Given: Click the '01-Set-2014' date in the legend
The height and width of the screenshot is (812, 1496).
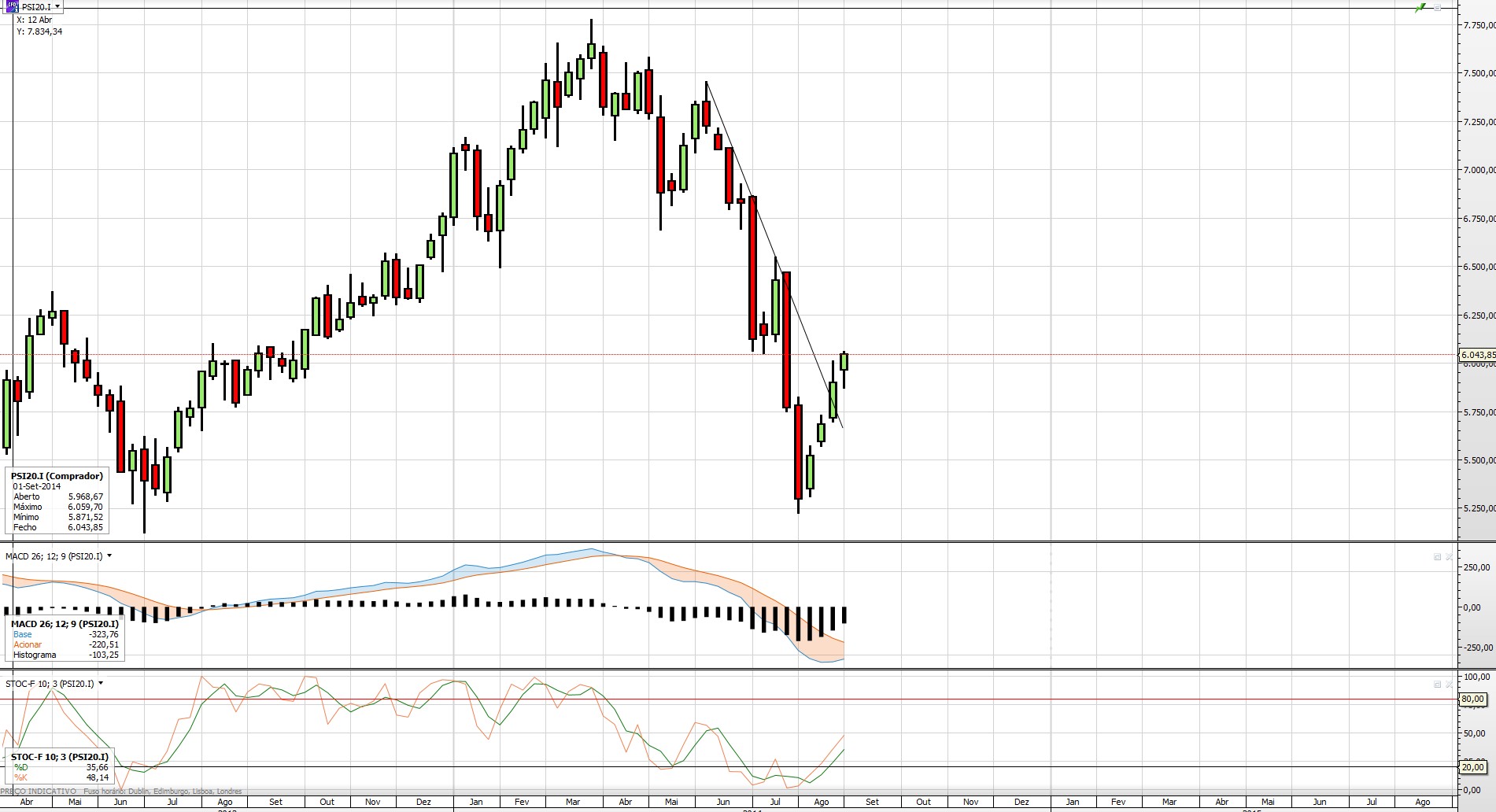Looking at the screenshot, I should pos(36,486).
